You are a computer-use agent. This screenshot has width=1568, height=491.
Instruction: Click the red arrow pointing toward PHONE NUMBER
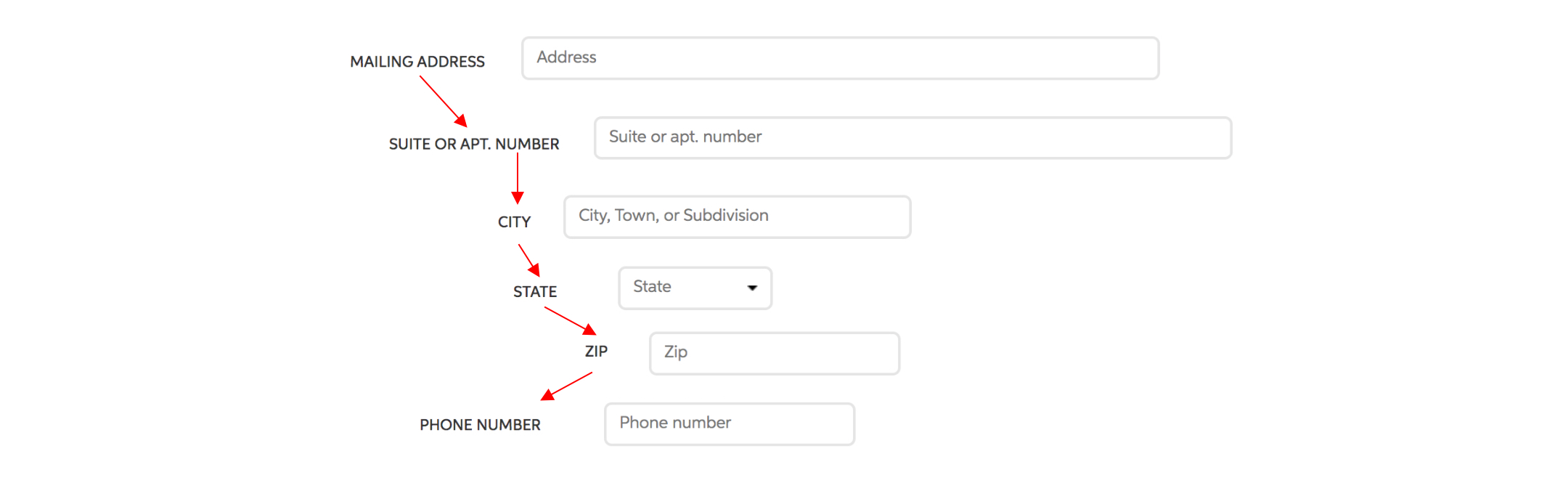[566, 386]
